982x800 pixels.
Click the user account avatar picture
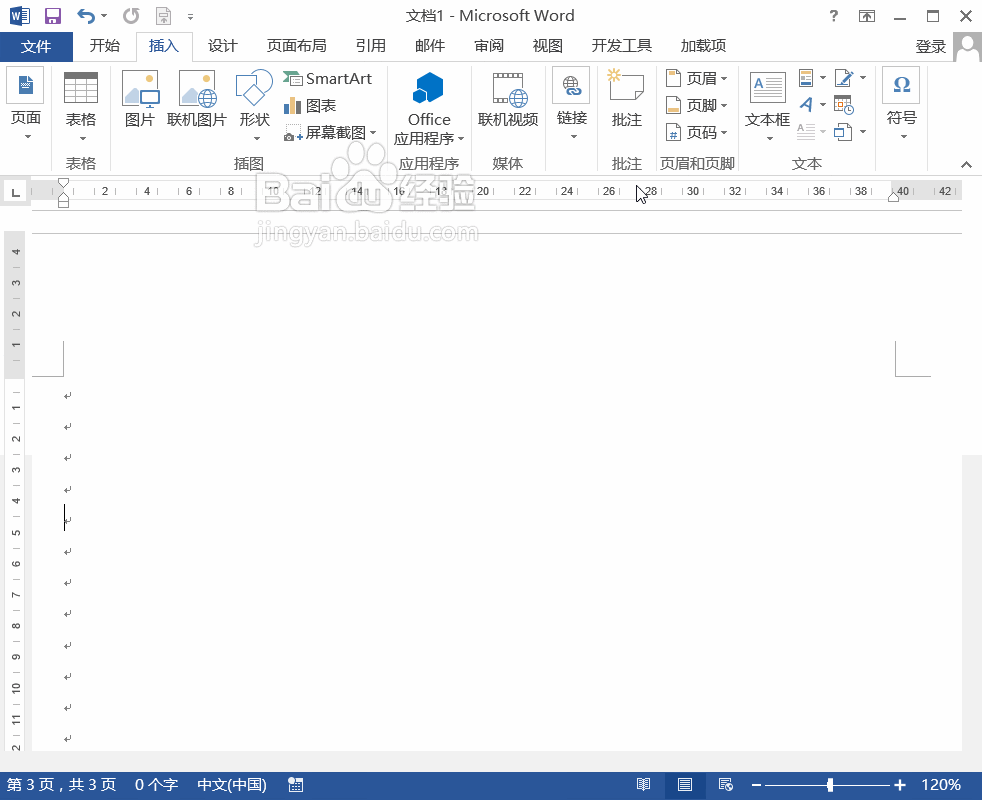click(x=967, y=47)
